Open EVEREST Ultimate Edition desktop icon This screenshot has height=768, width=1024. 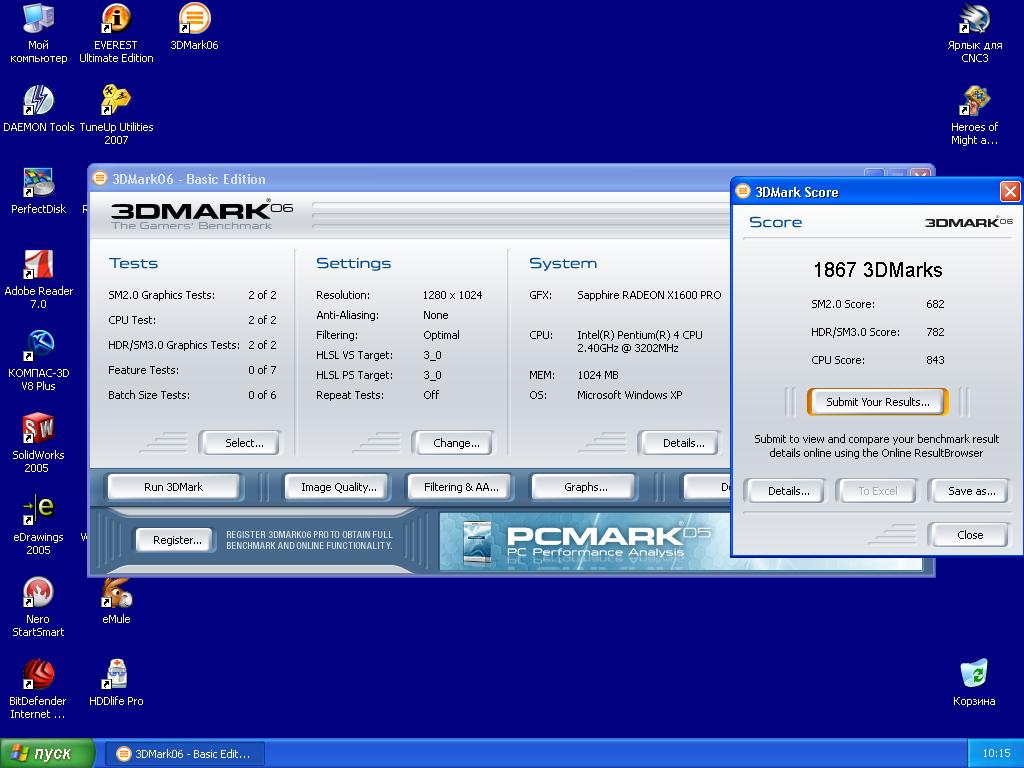[116, 19]
